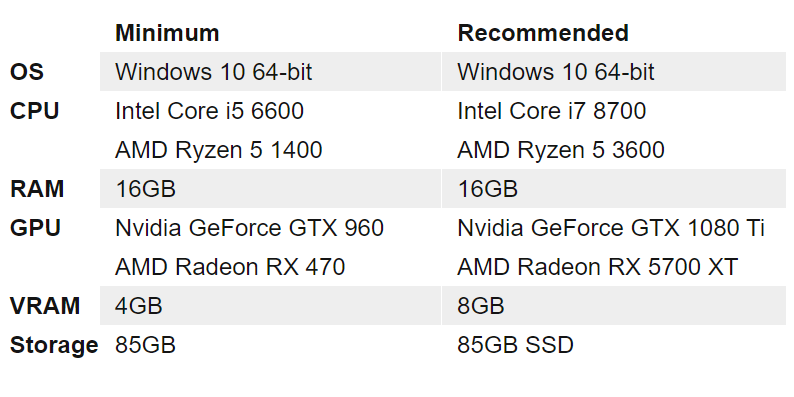
Task: Click Nvidia GeForce GTX 1080 Ti entry
Action: coord(611,228)
